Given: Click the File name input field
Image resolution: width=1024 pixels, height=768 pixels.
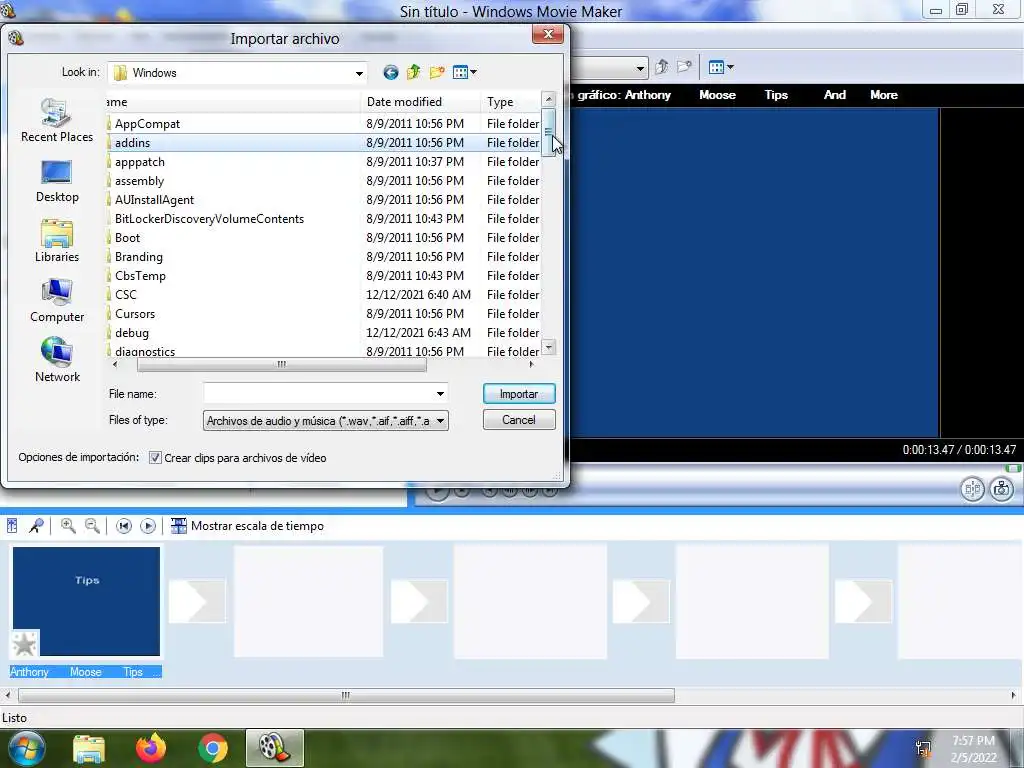Looking at the screenshot, I should (x=319, y=394).
